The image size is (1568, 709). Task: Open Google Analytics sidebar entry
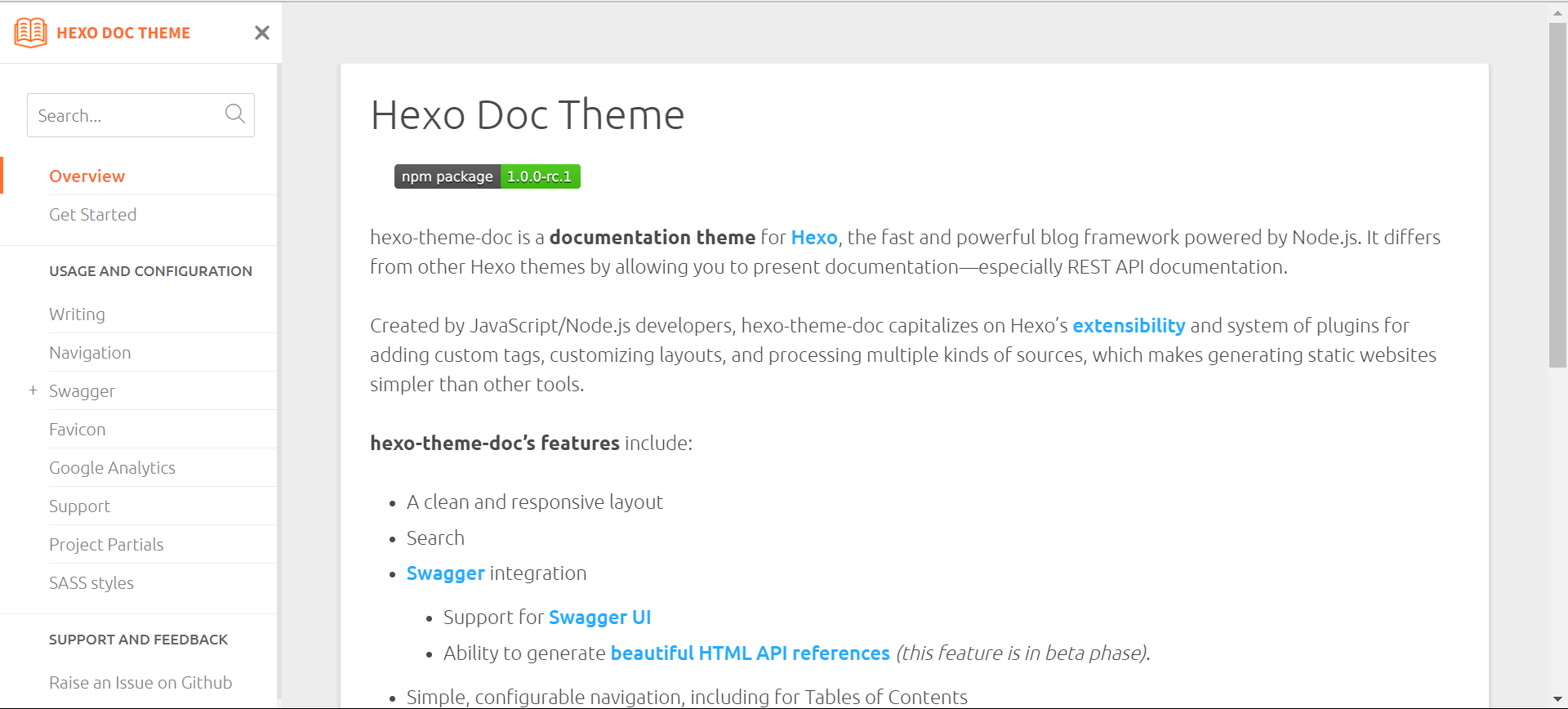point(112,468)
